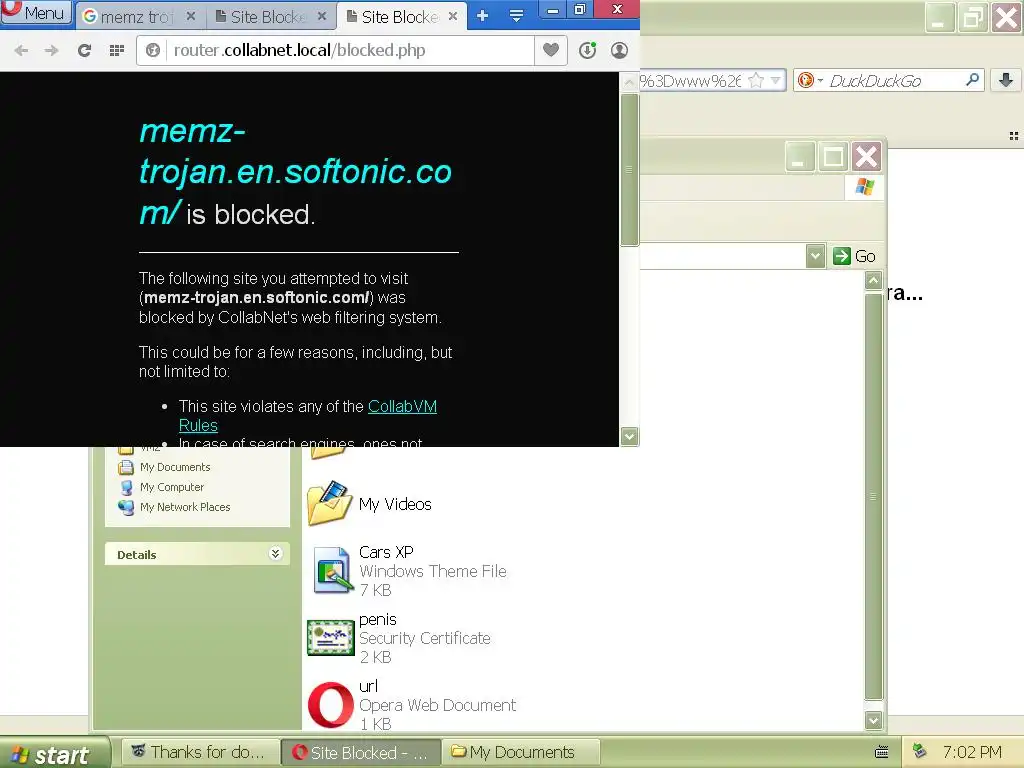
Task: Bookmark page with heart icon
Action: tap(551, 50)
